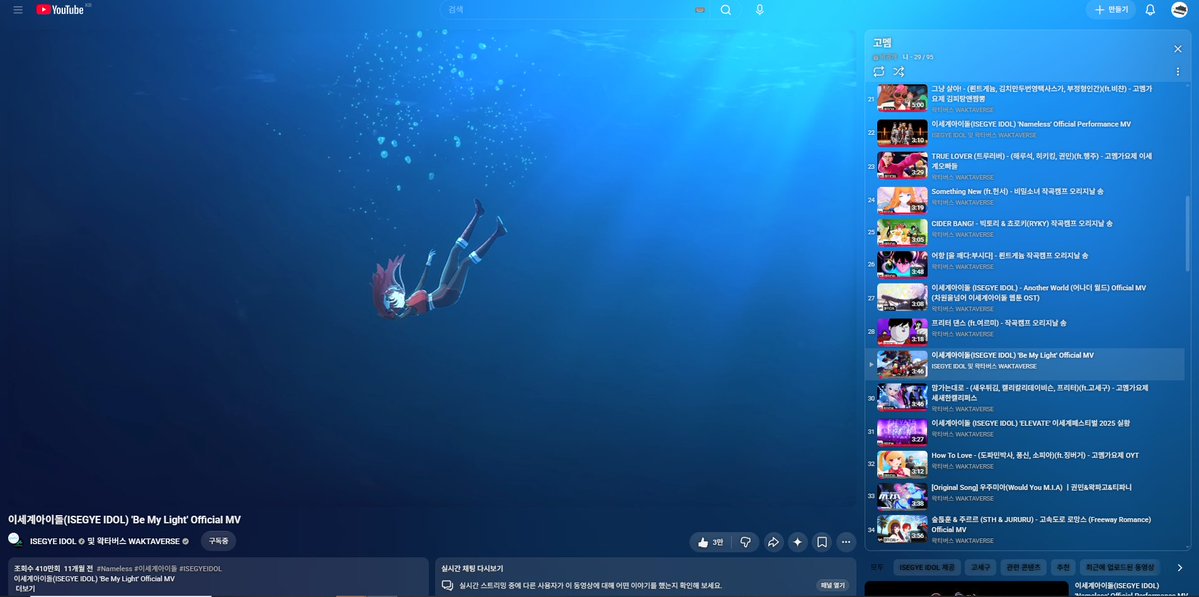Save the video with the bookmark icon

click(x=822, y=542)
